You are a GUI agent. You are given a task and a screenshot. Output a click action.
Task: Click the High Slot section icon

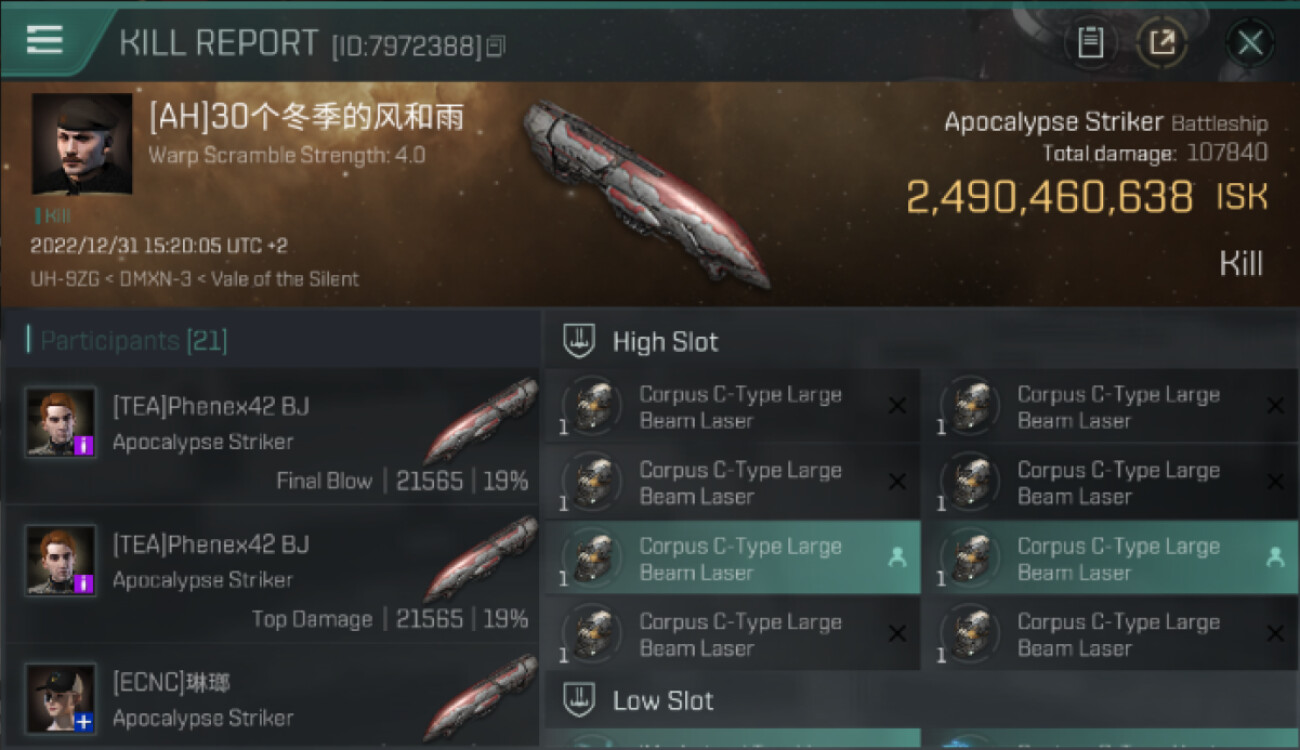[580, 342]
